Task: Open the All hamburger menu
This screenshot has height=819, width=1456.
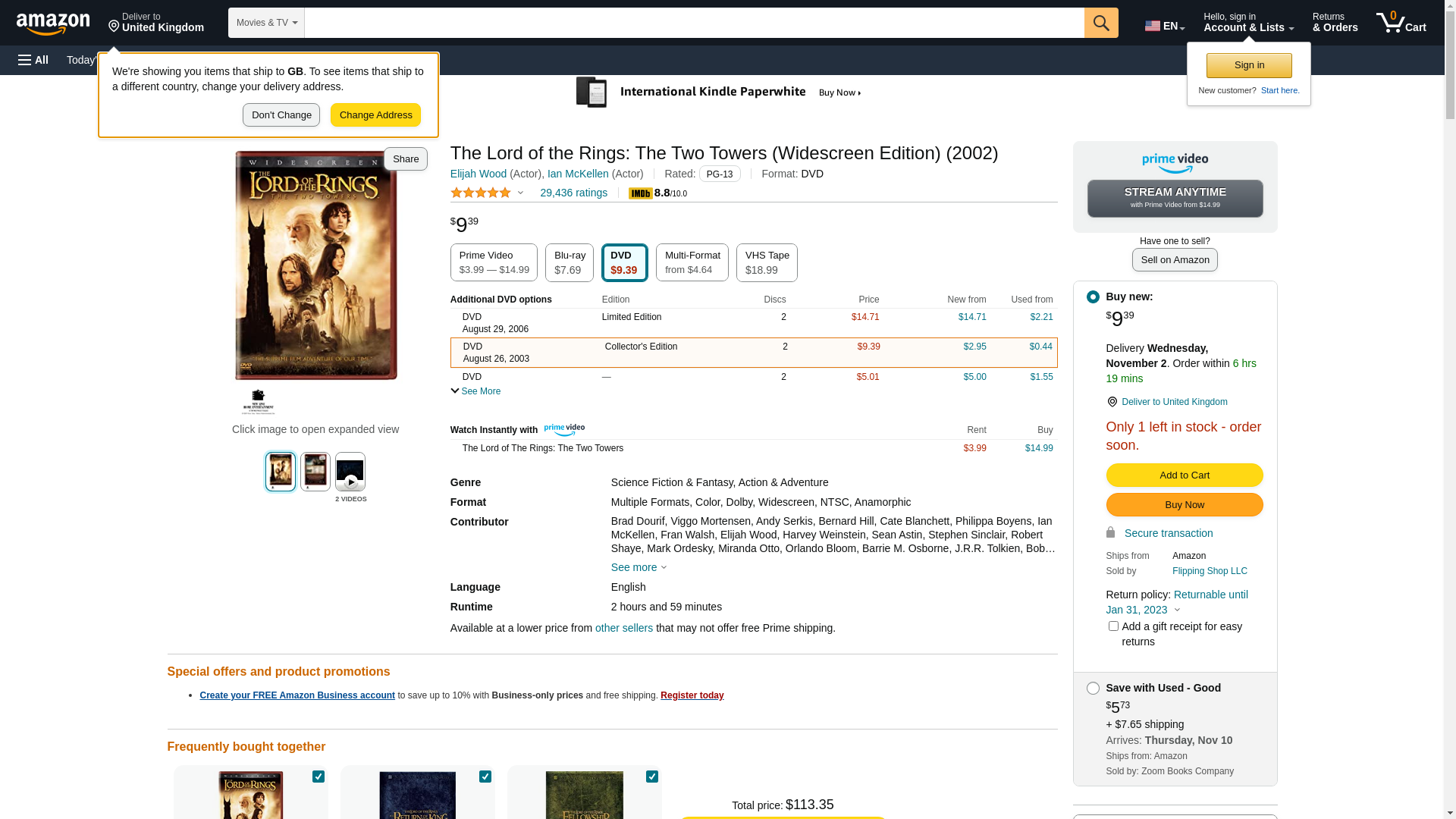Action: pyautogui.click(x=33, y=60)
